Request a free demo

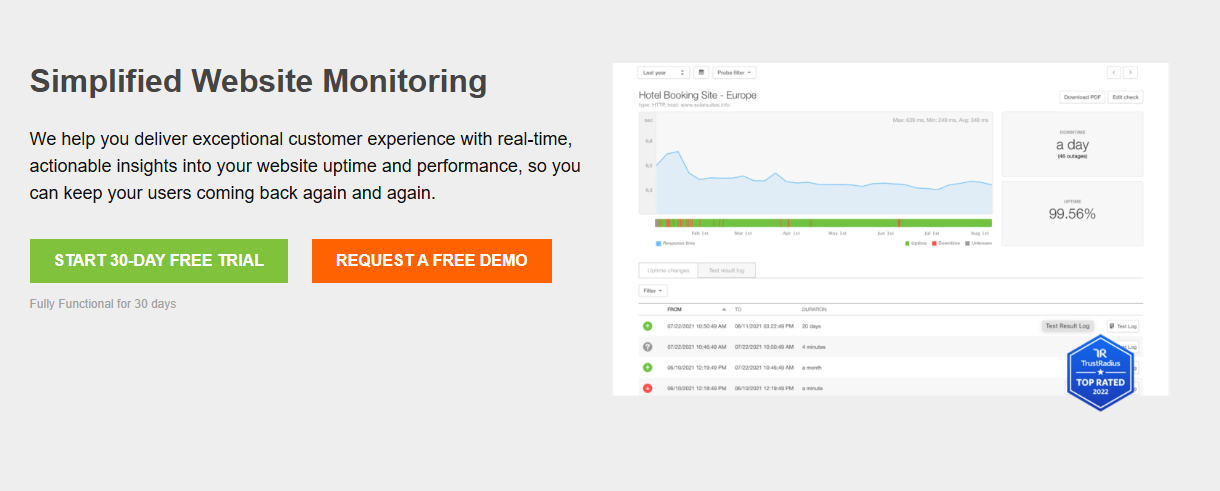coord(432,261)
